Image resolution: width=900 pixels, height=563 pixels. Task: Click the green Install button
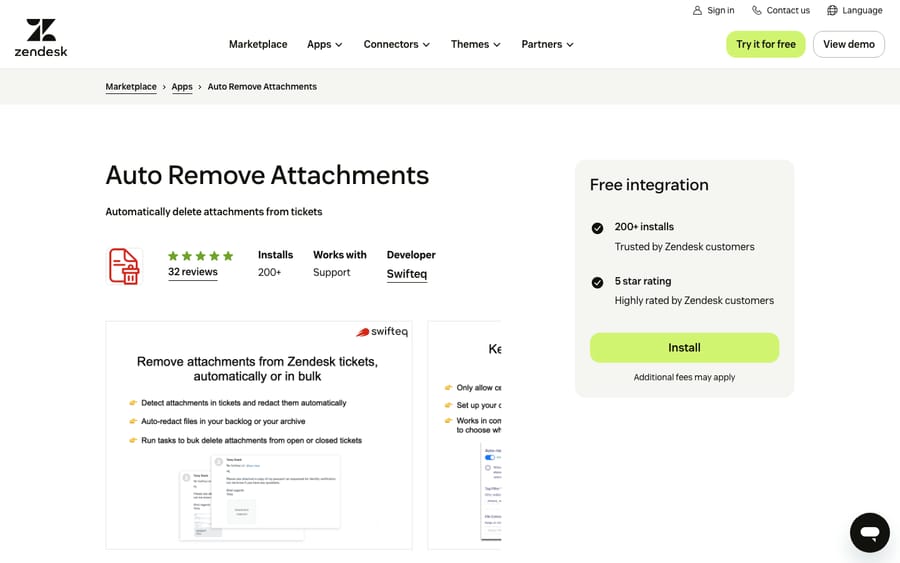tap(684, 348)
